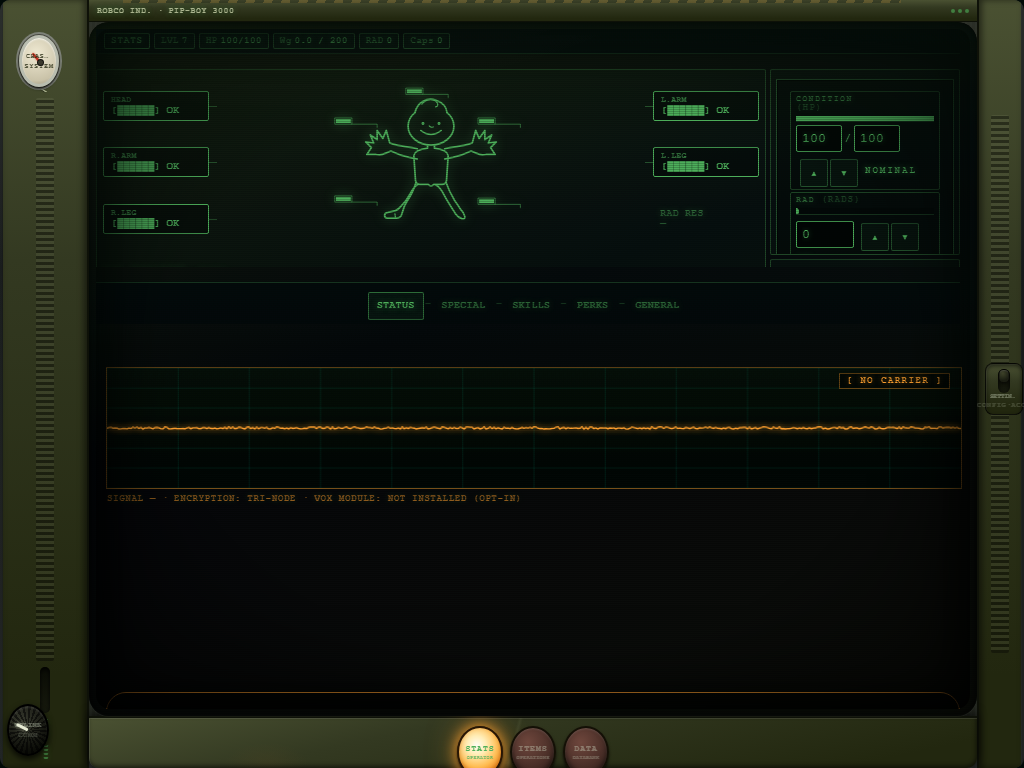Click the limb marker by Vault Boy's raised left hand
Viewport: 1024px width, 768px height.
(487, 121)
